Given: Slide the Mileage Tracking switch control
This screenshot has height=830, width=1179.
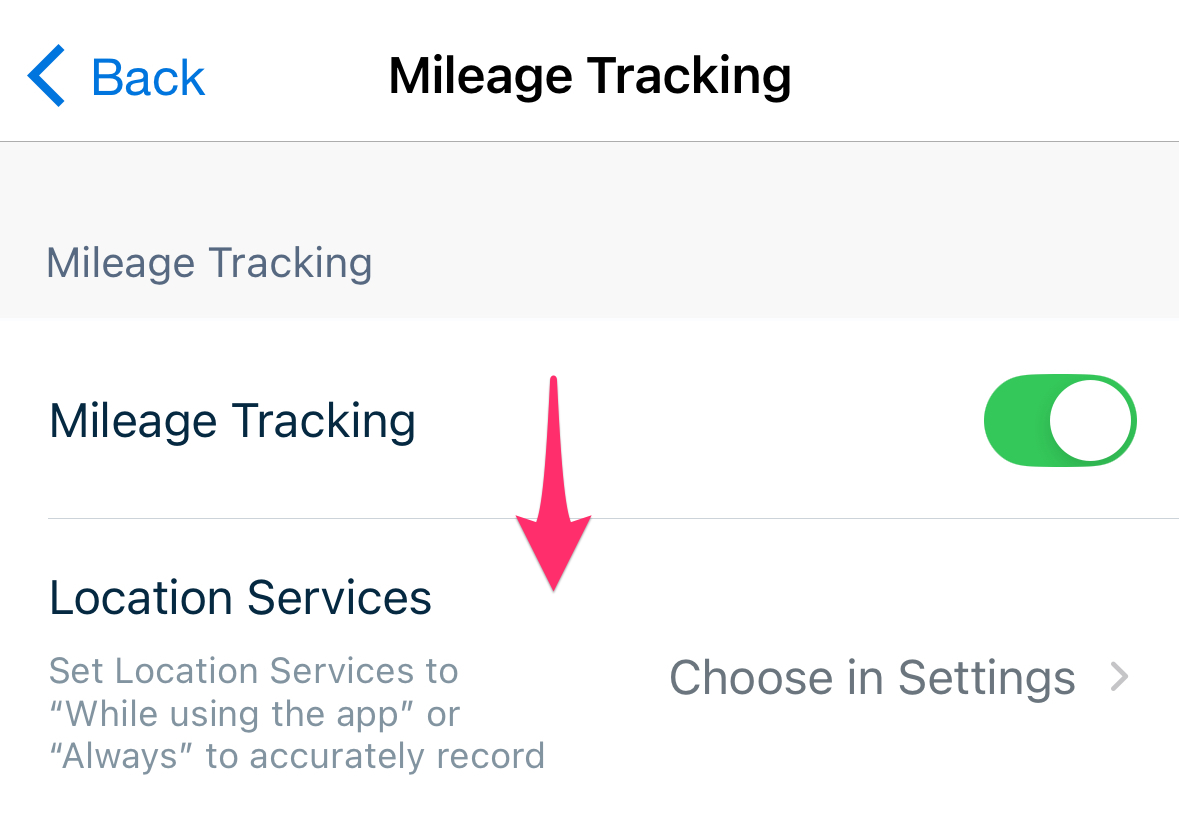Looking at the screenshot, I should [x=1060, y=420].
